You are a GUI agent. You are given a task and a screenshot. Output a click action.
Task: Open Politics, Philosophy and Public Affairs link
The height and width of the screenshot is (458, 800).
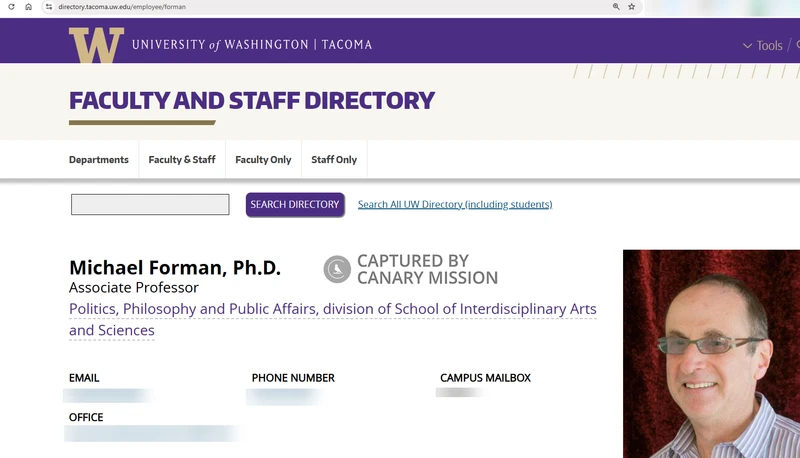pos(333,319)
